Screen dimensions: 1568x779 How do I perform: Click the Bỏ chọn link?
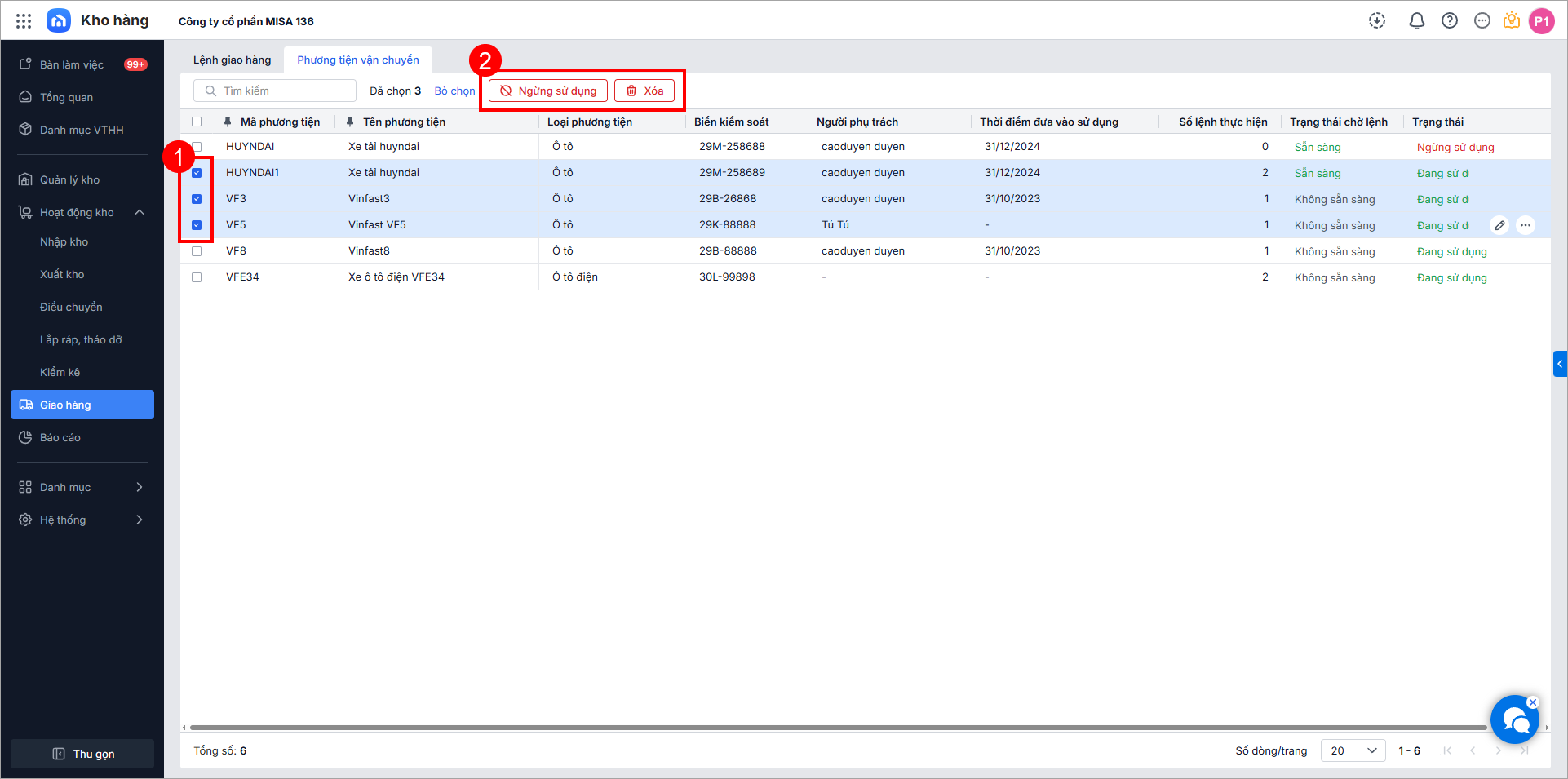[454, 91]
